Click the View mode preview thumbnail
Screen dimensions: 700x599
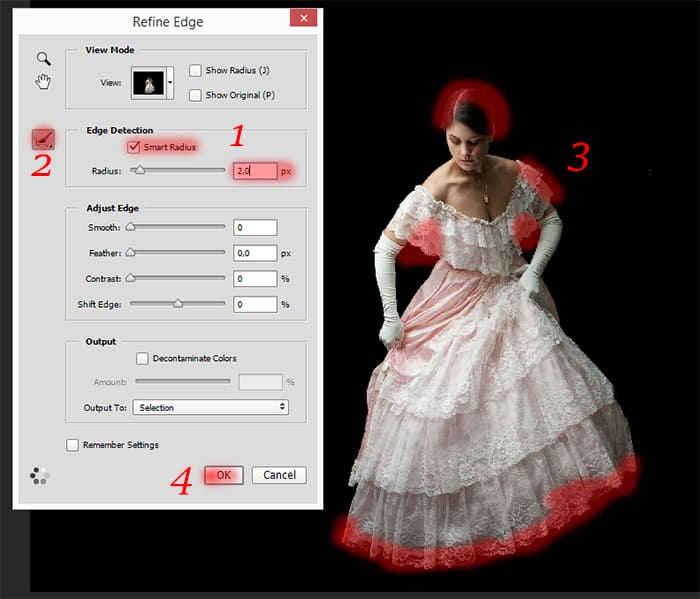[149, 83]
